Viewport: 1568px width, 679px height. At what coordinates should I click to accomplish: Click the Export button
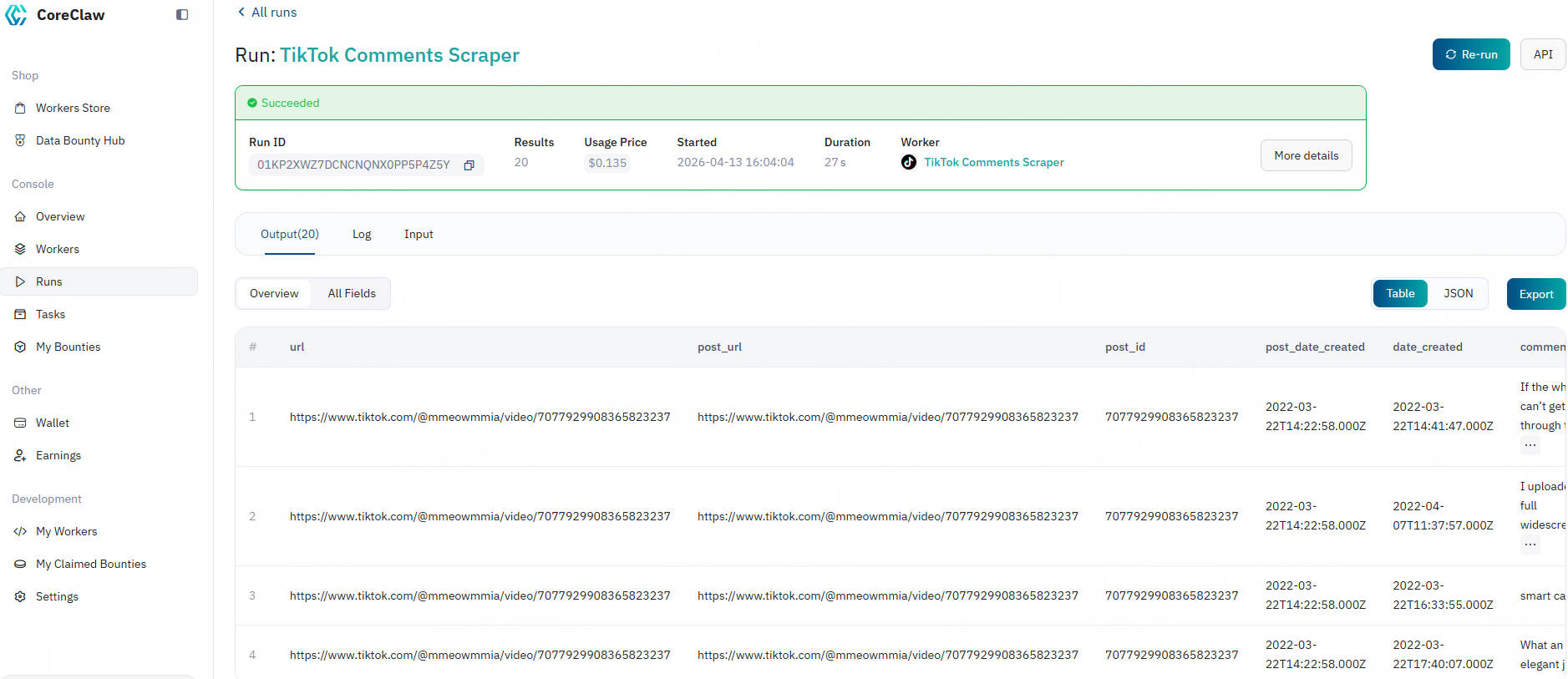(1535, 294)
